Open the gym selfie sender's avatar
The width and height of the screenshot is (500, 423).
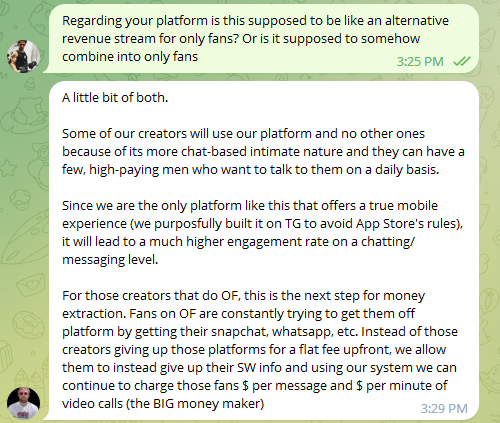[x=23, y=56]
